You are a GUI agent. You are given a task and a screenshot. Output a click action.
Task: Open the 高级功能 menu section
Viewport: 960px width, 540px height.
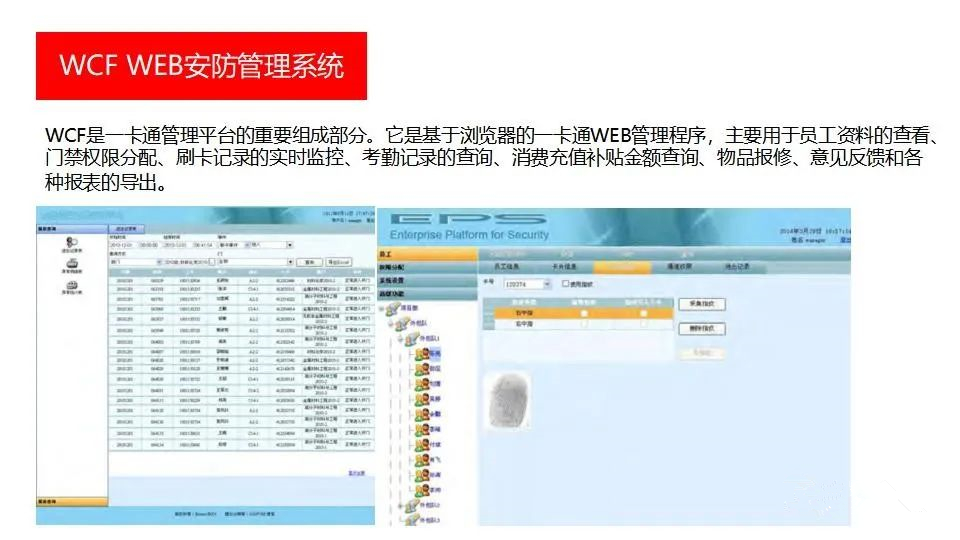pos(427,294)
